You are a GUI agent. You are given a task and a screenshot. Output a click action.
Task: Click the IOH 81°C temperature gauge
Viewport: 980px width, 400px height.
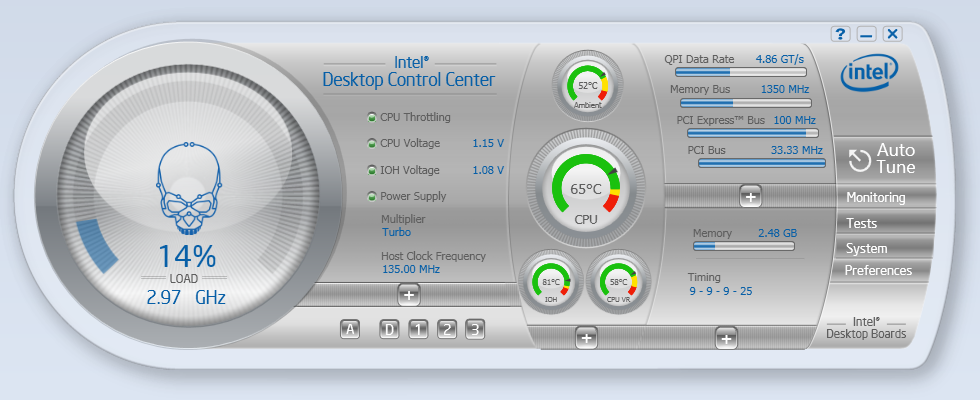click(x=551, y=282)
